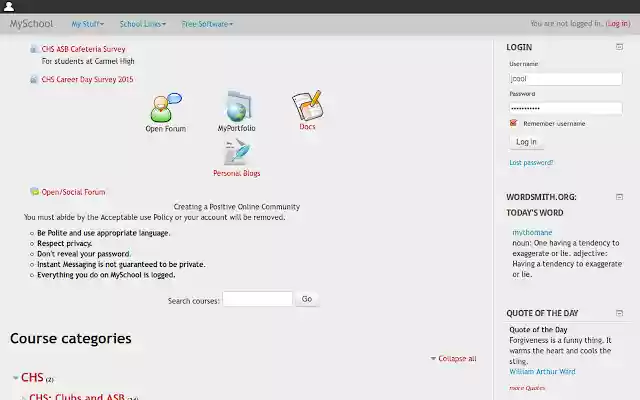
Task: Click the Course categories heading
Action: [71, 338]
